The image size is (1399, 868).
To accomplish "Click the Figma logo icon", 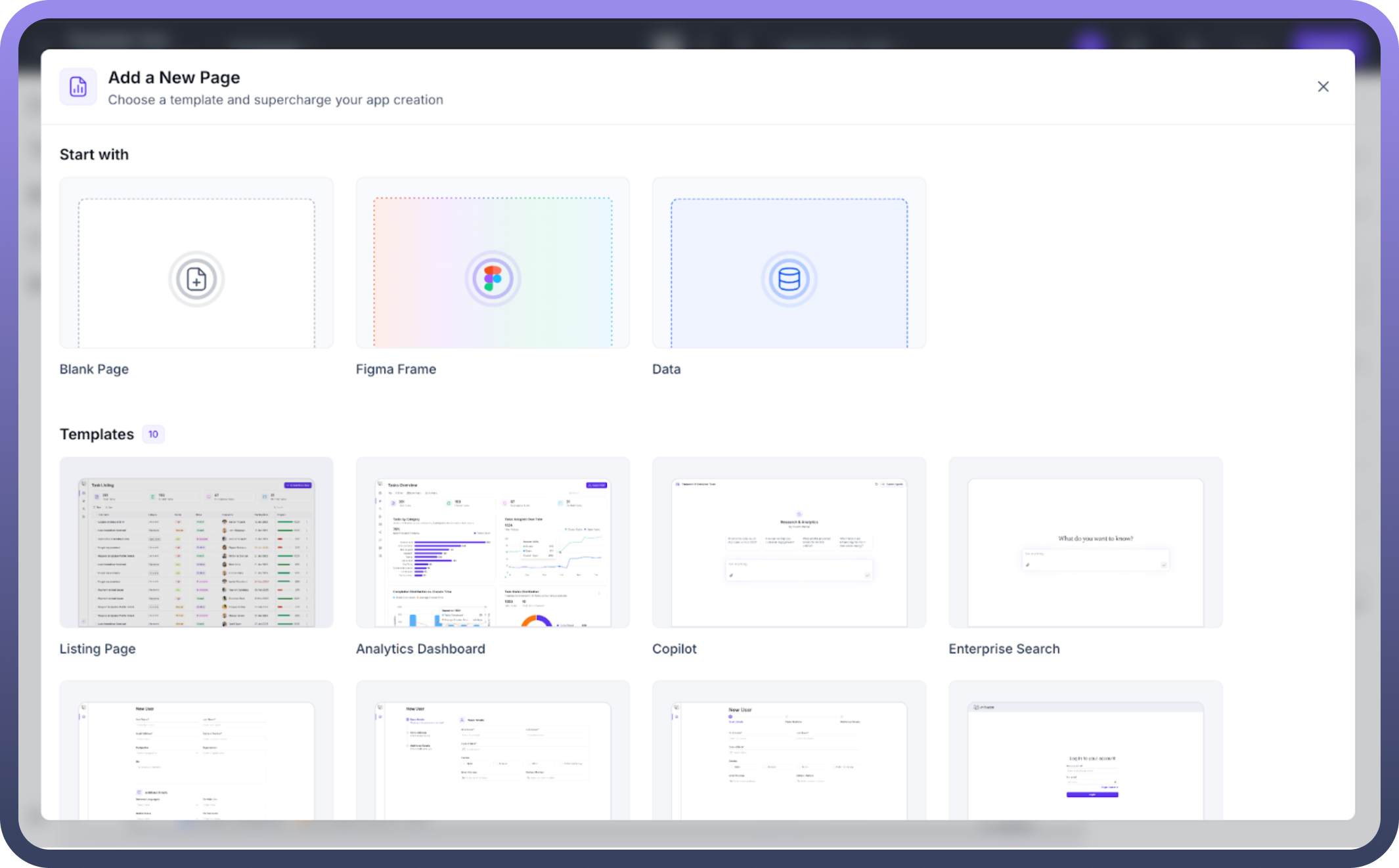I will (493, 279).
